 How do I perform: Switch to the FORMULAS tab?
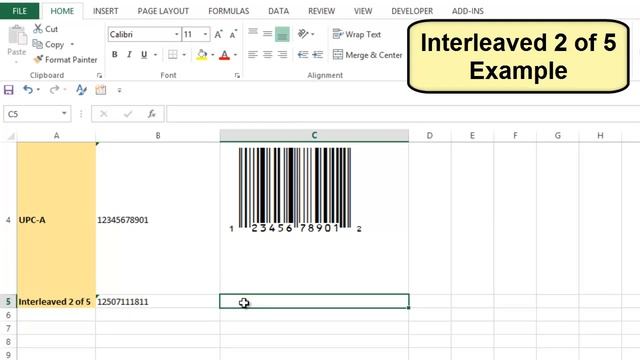pyautogui.click(x=229, y=11)
